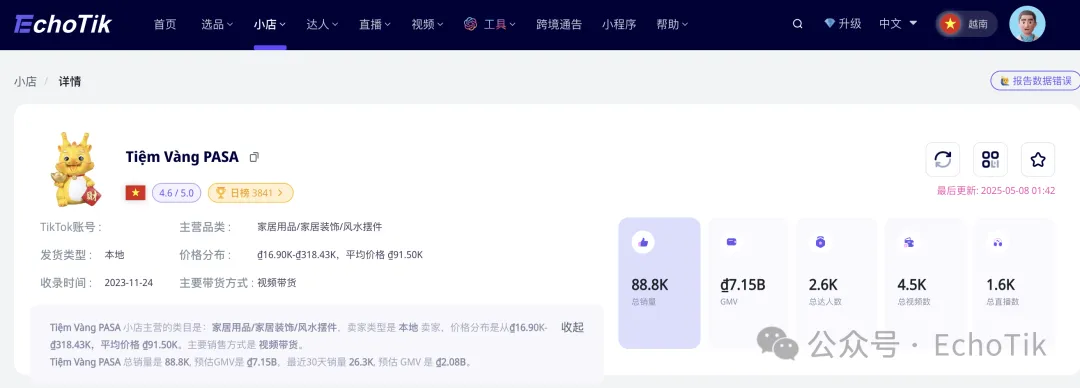Select the ₫7.15B GMV card
The height and width of the screenshot is (388, 1080).
748,283
